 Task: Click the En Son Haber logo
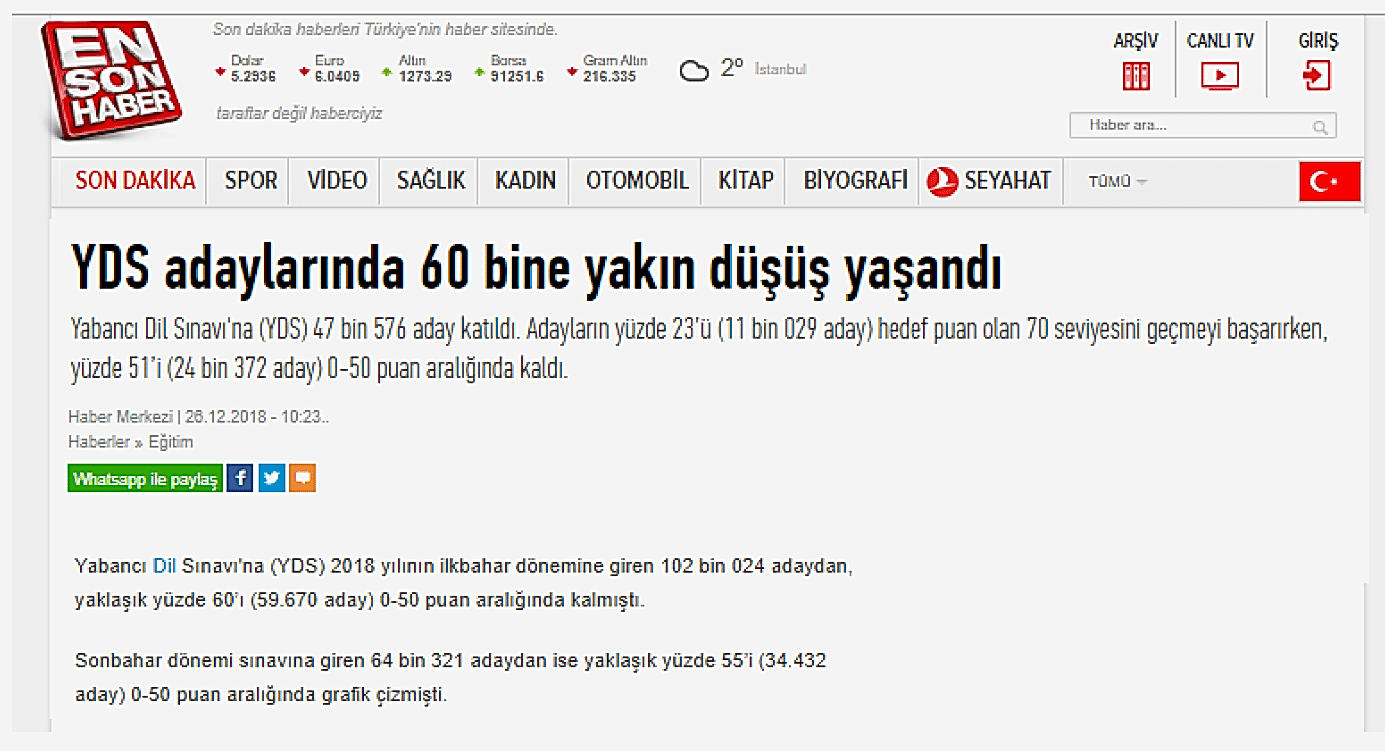tap(112, 82)
